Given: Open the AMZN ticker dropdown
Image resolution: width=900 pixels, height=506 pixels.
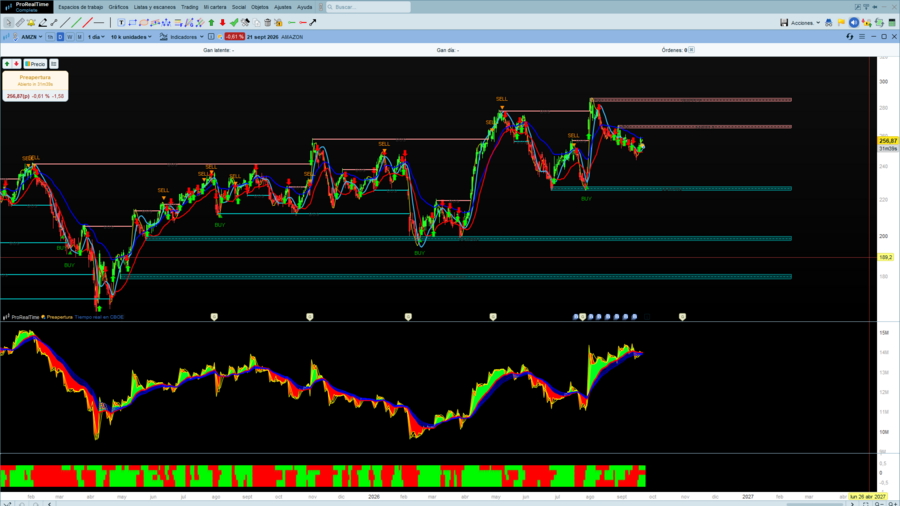Looking at the screenshot, I should tap(32, 37).
